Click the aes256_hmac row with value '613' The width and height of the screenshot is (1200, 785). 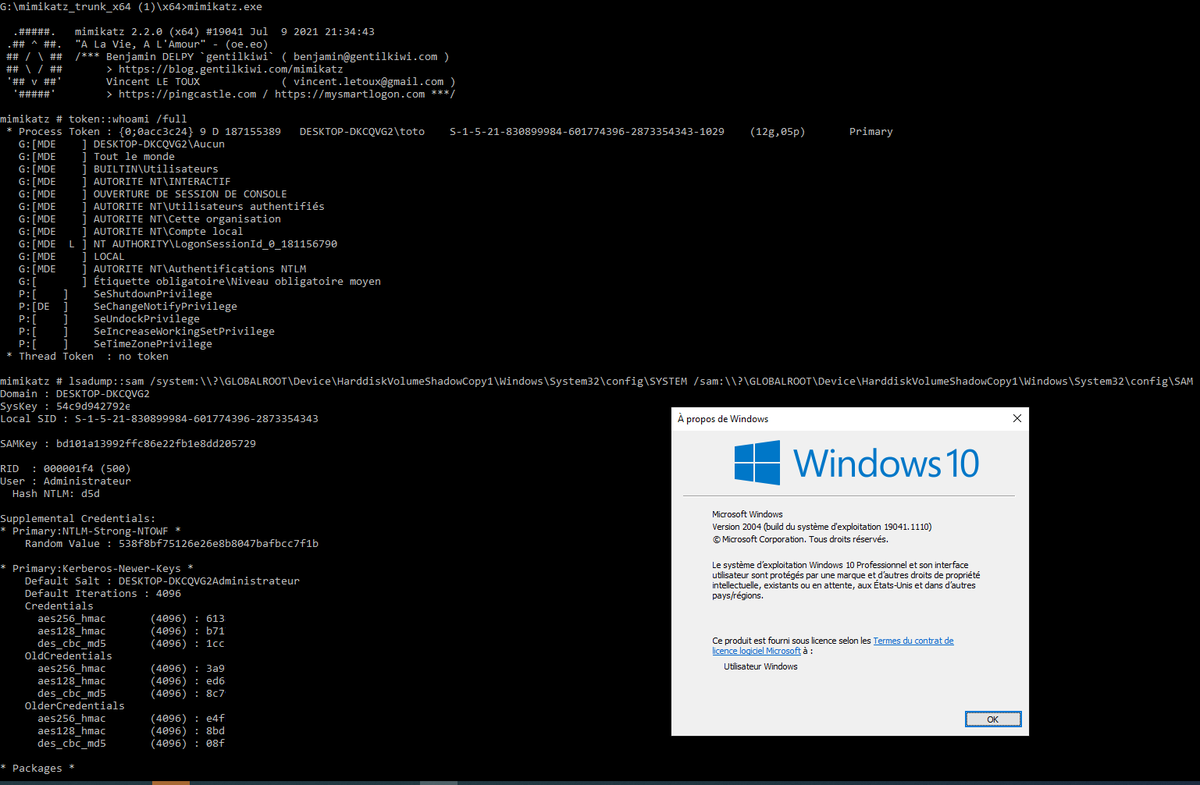131,619
